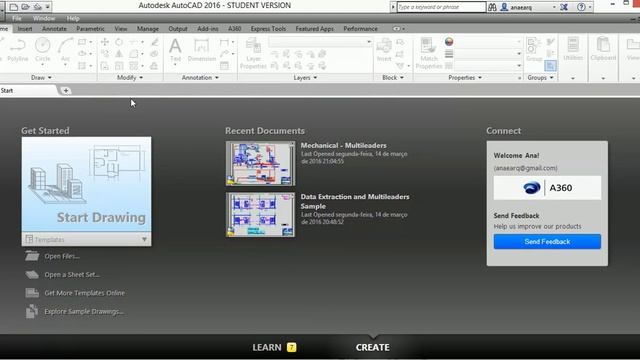This screenshot has height=360, width=640.
Task: Click the Match Properties icon
Action: (x=429, y=53)
